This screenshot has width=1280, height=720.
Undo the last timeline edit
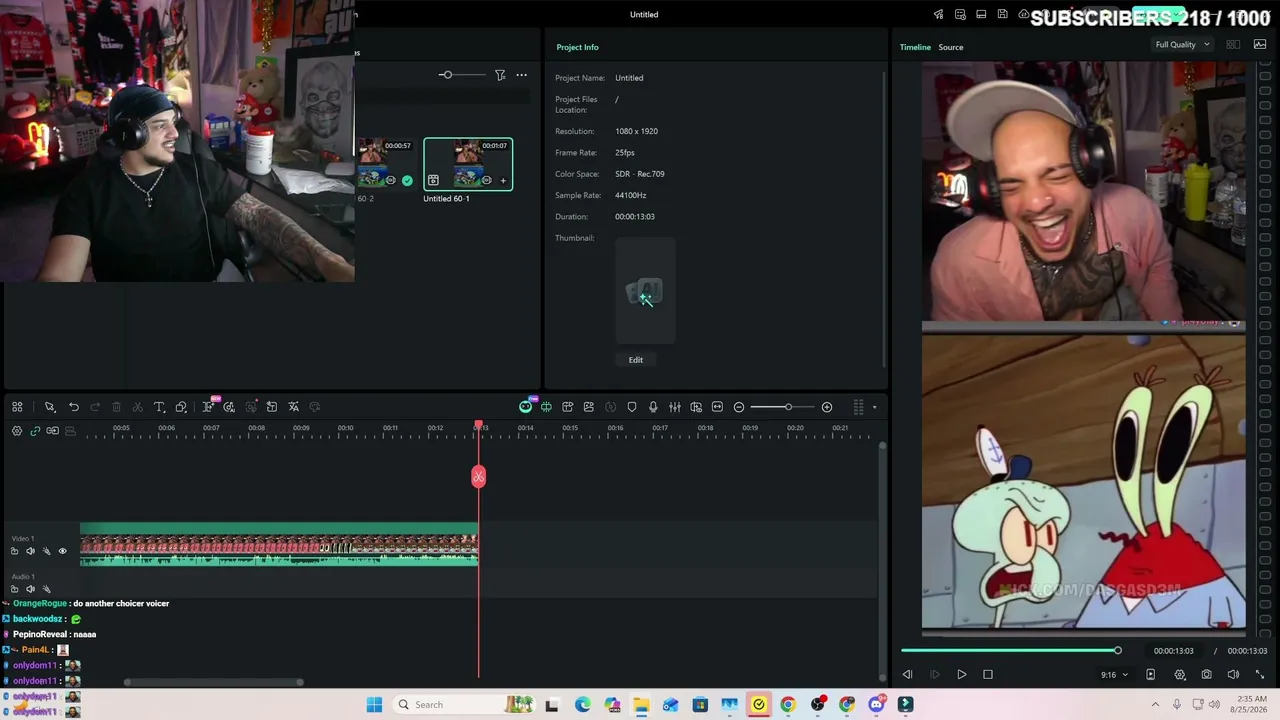[x=74, y=407]
